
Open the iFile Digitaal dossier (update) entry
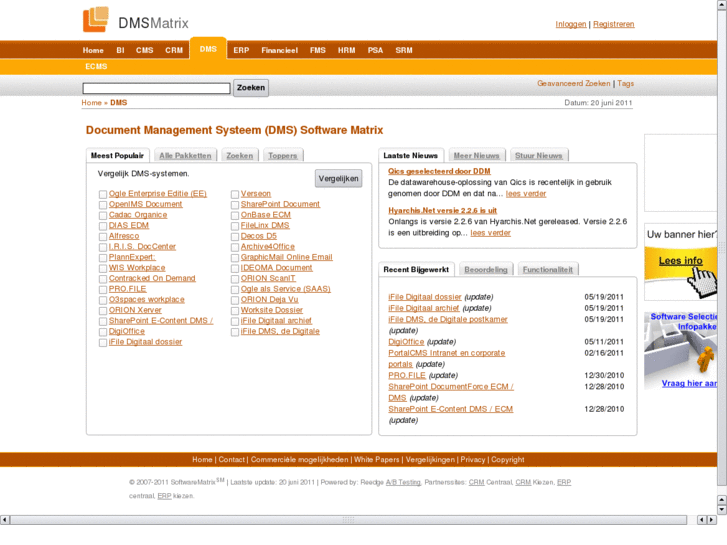point(425,297)
